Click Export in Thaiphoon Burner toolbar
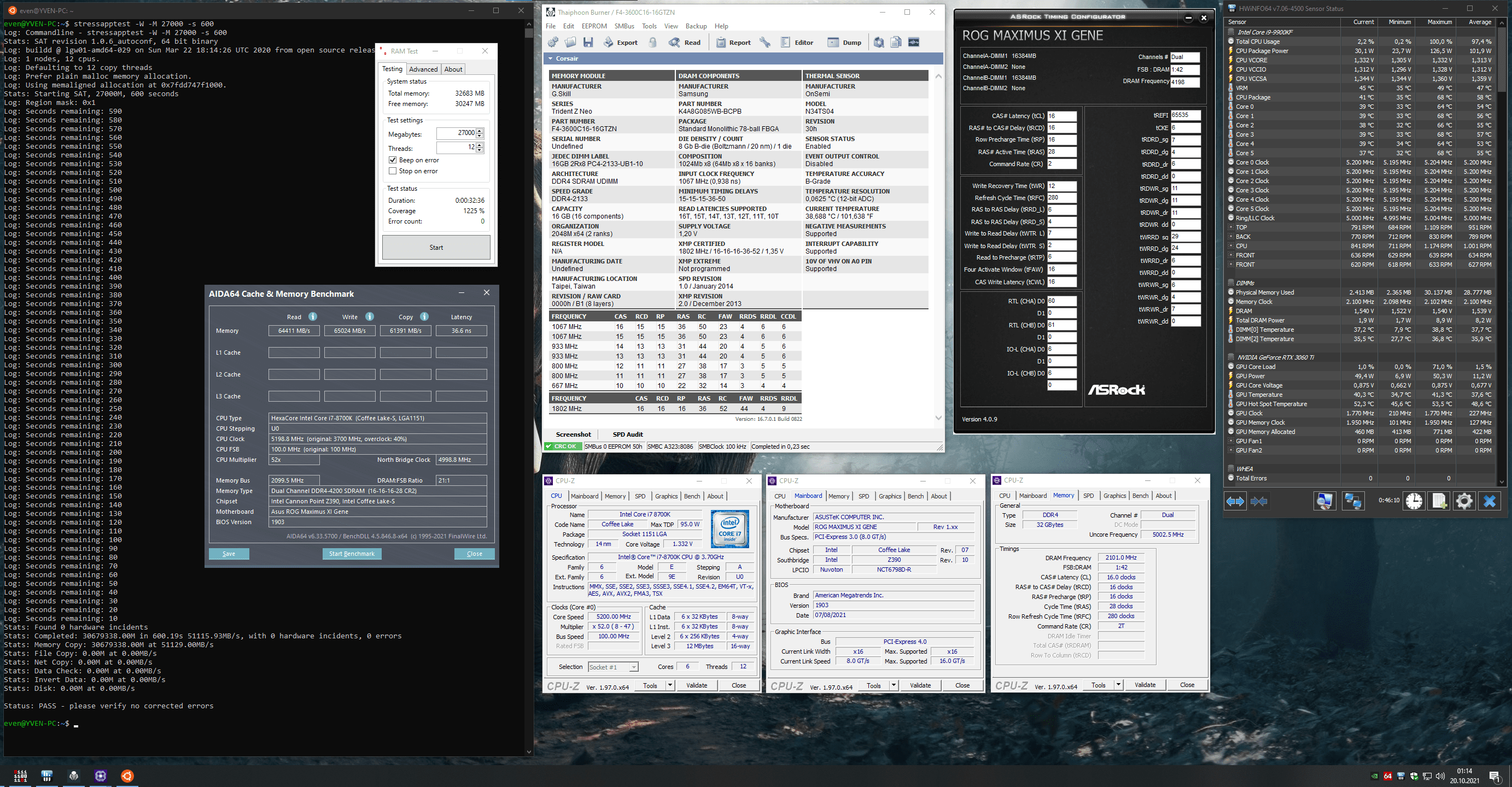The width and height of the screenshot is (1512, 787). pos(621,42)
